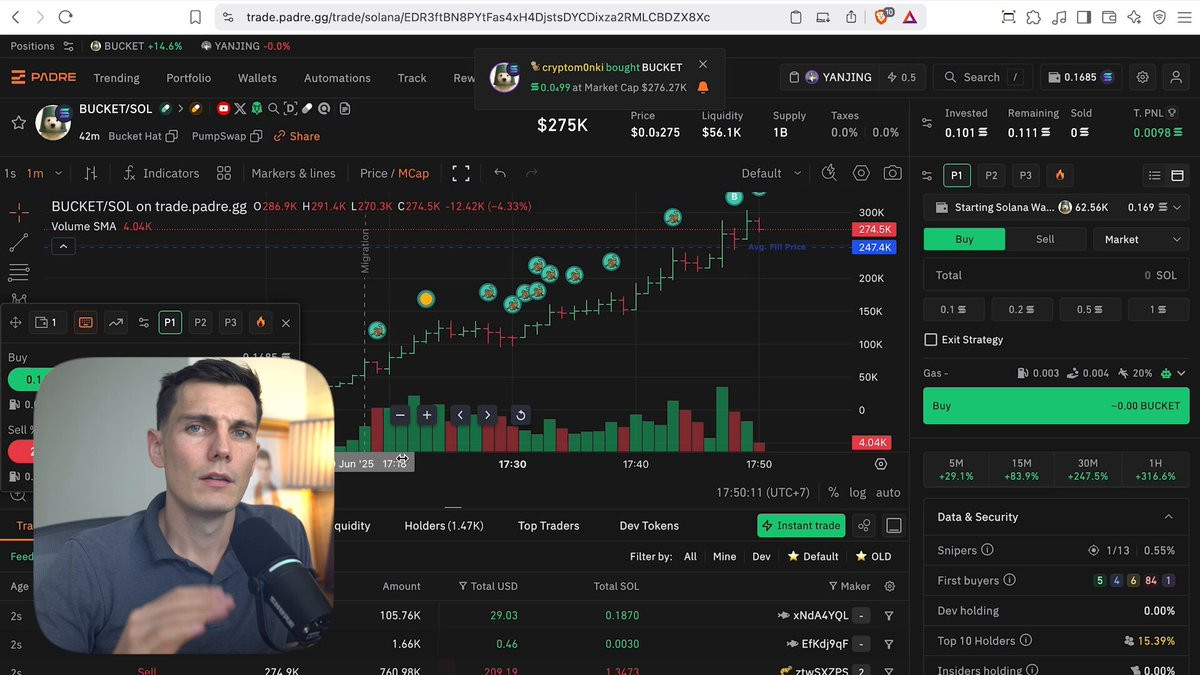The width and height of the screenshot is (1200, 675).
Task: Click the magnifier icon beside BUCKET/SOL socials
Action: (x=273, y=108)
